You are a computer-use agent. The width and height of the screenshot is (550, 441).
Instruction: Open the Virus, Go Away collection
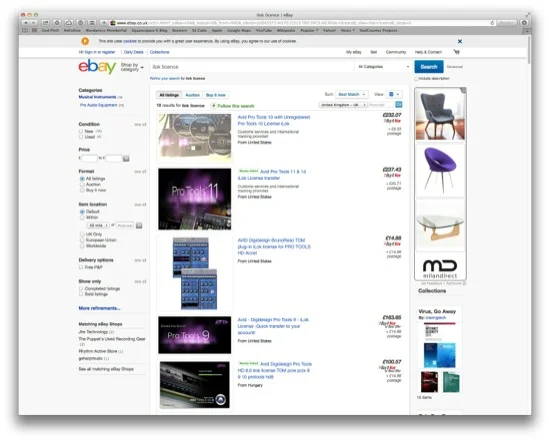coord(437,311)
